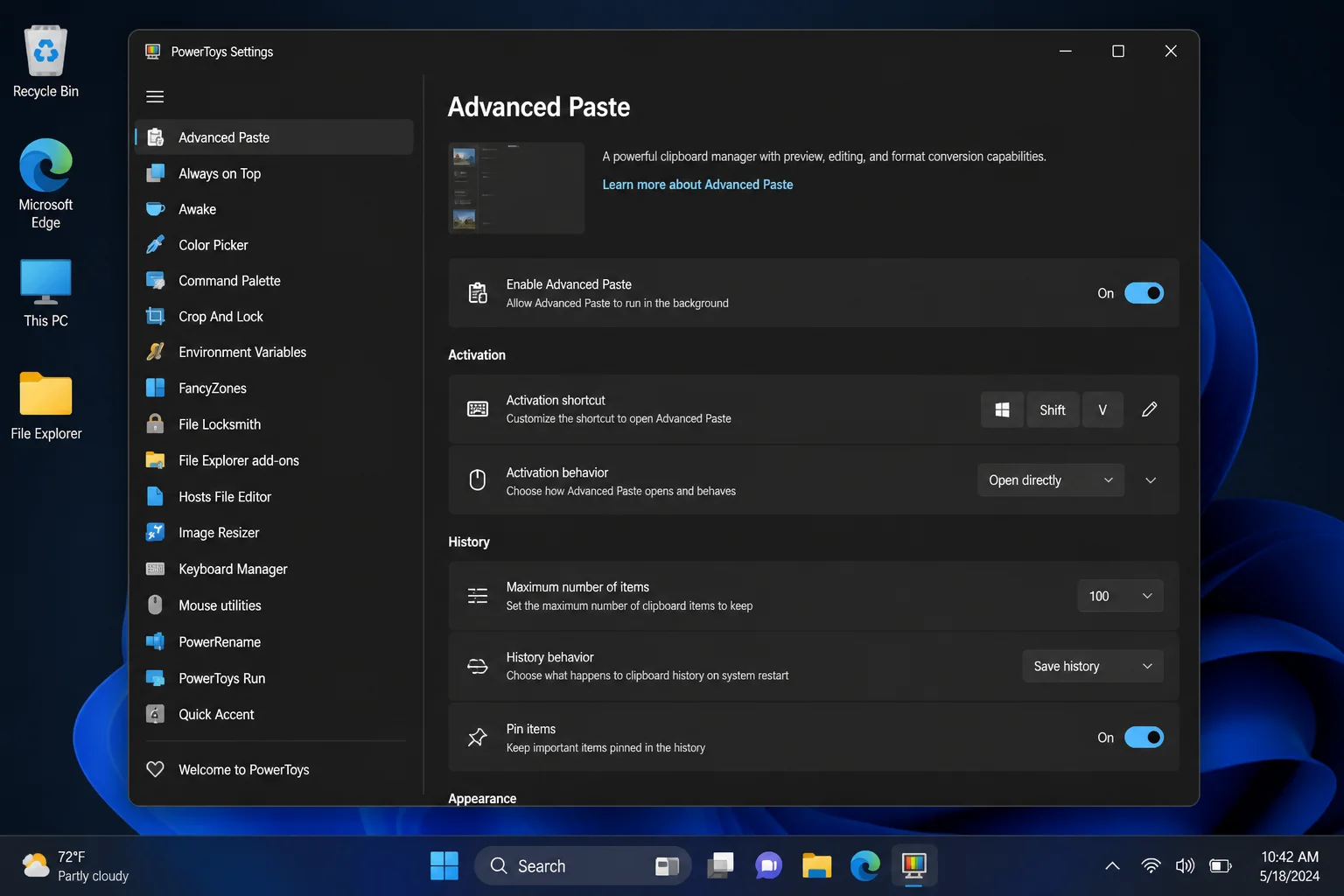The image size is (1344, 896).
Task: Click the Advanced Paste clipboard sidebar icon
Action: (156, 137)
